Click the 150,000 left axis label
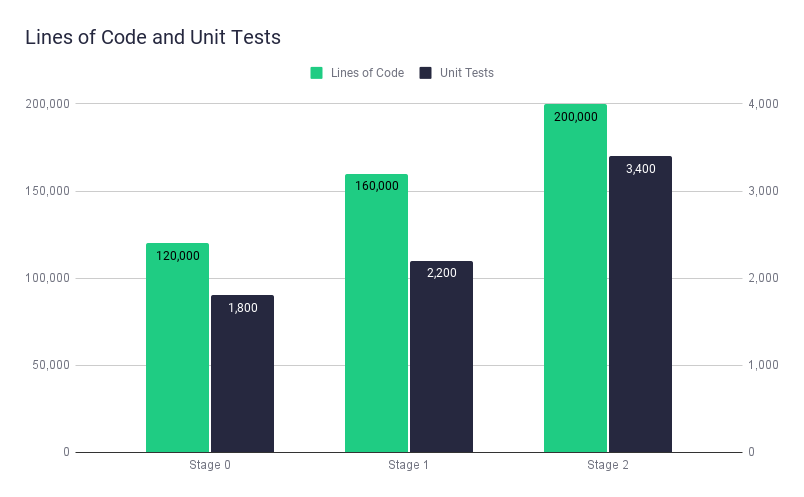The width and height of the screenshot is (804, 497). pos(46,191)
